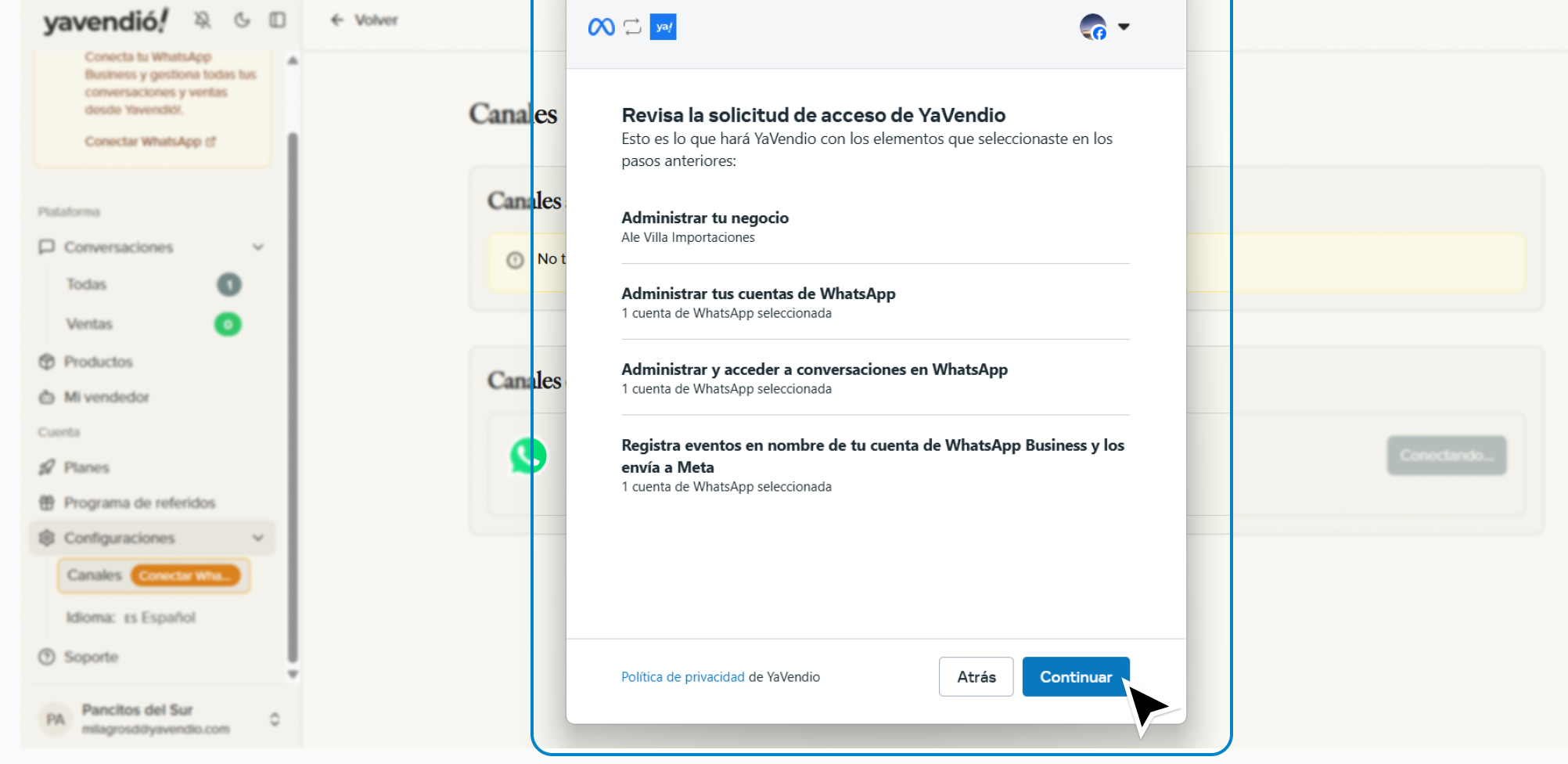
Task: Click the Configuraciones gear icon
Action: tap(47, 538)
